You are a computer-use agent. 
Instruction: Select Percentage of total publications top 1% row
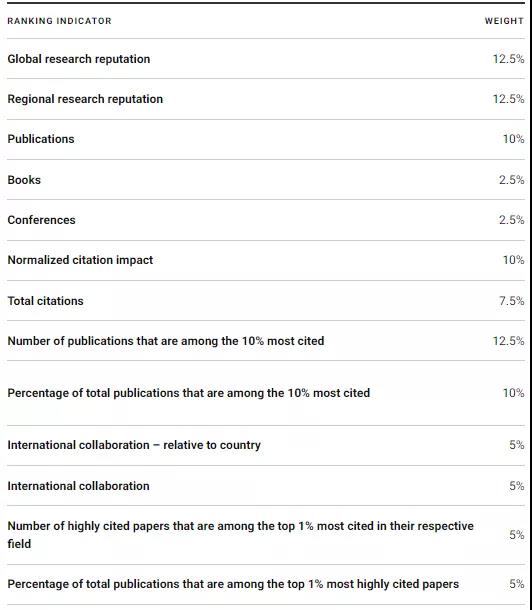[x=266, y=584]
